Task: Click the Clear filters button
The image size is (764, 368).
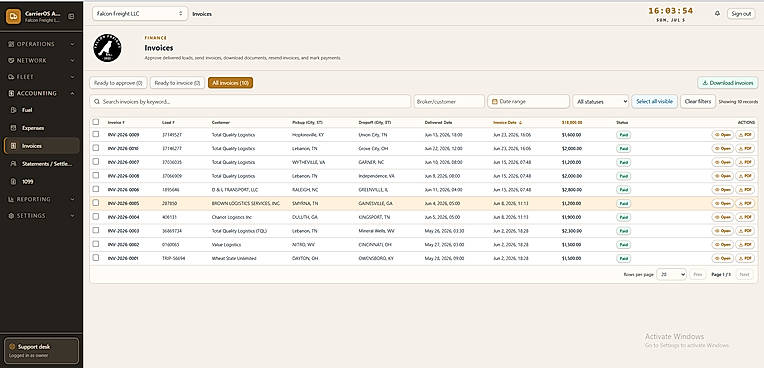Action: pos(698,101)
